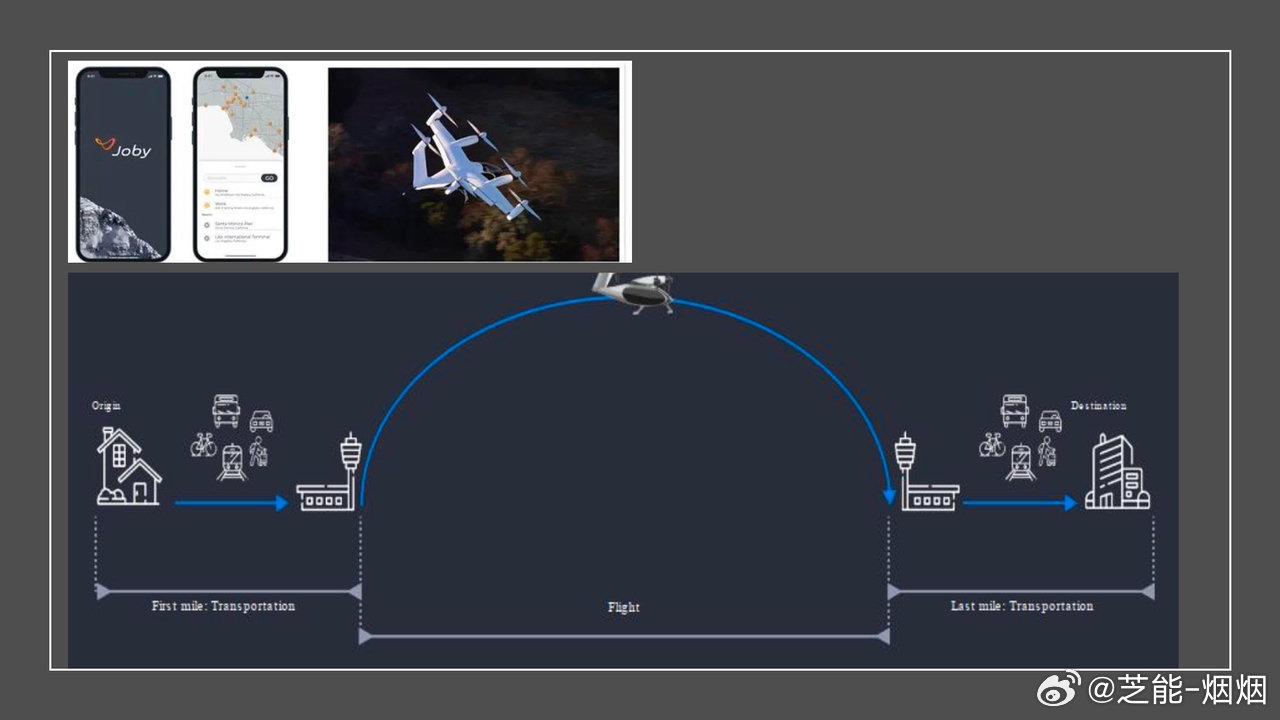Viewport: 1280px width, 720px height.
Task: Choose Santa Monica Pier in the phone list
Action: [240, 225]
